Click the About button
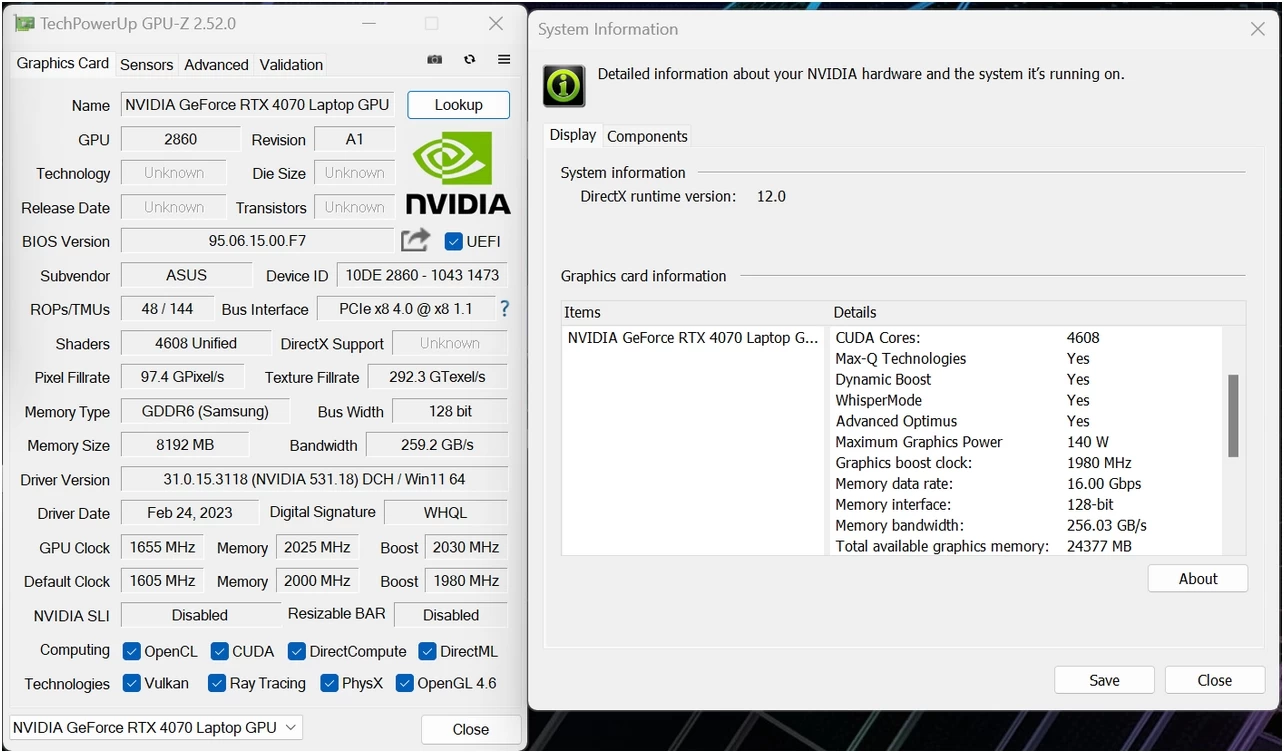Screen dimensions: 1284x753 point(1198,578)
